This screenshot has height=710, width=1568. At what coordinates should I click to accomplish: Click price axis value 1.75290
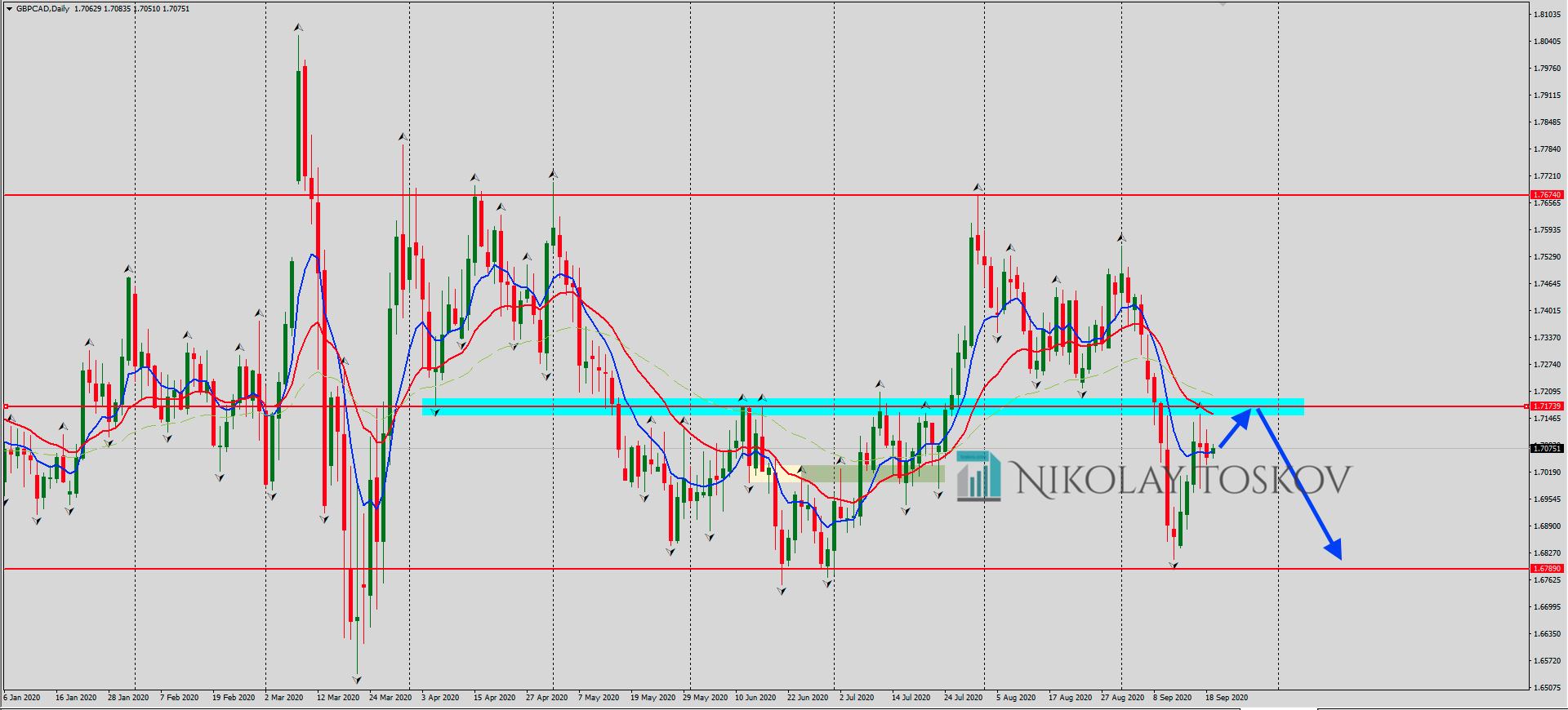pyautogui.click(x=1547, y=257)
